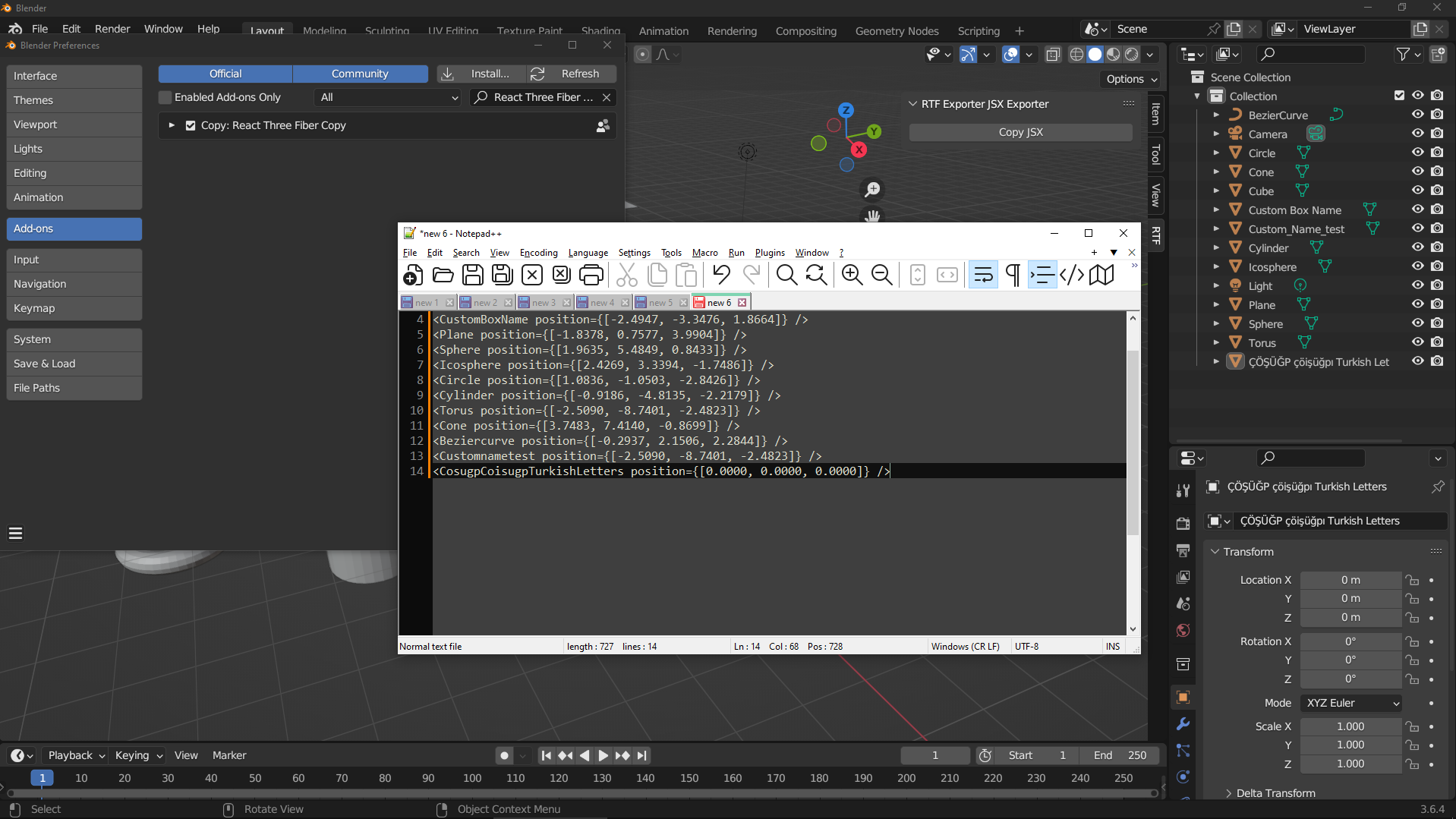
Task: Open the Plugins menu in Notepad++
Action: click(769, 253)
